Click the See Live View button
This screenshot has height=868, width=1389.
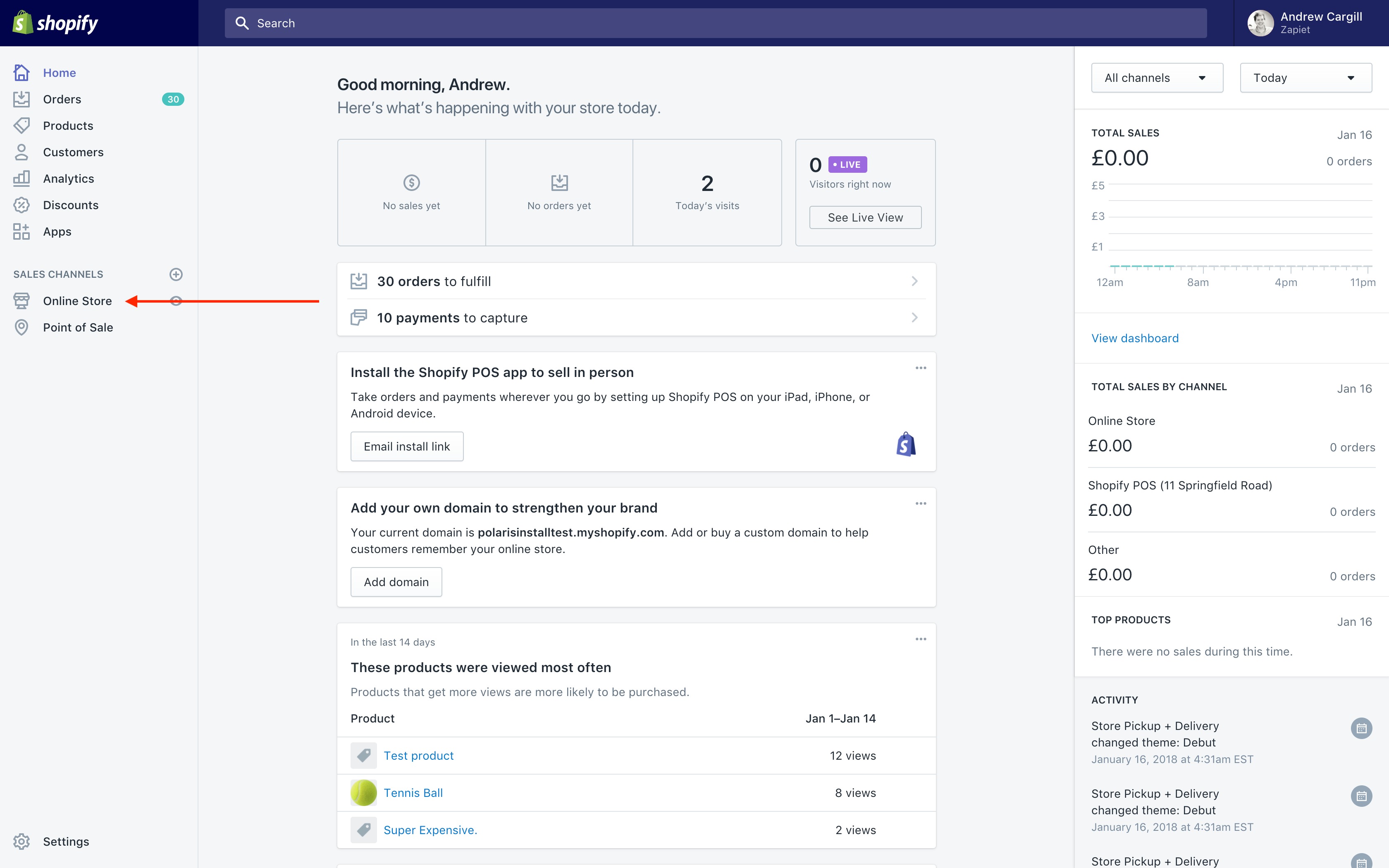tap(865, 217)
